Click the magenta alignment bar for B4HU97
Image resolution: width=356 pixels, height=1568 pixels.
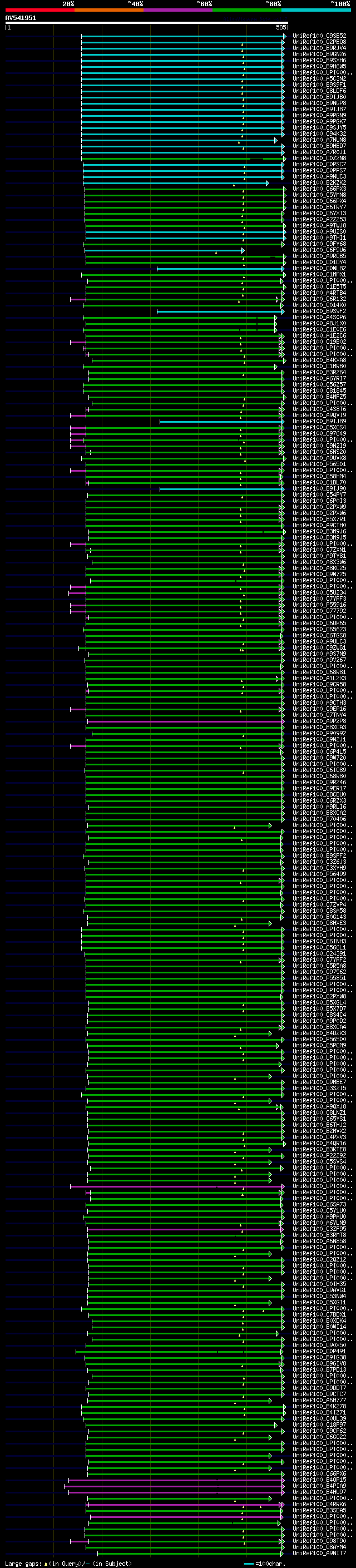point(176,1492)
